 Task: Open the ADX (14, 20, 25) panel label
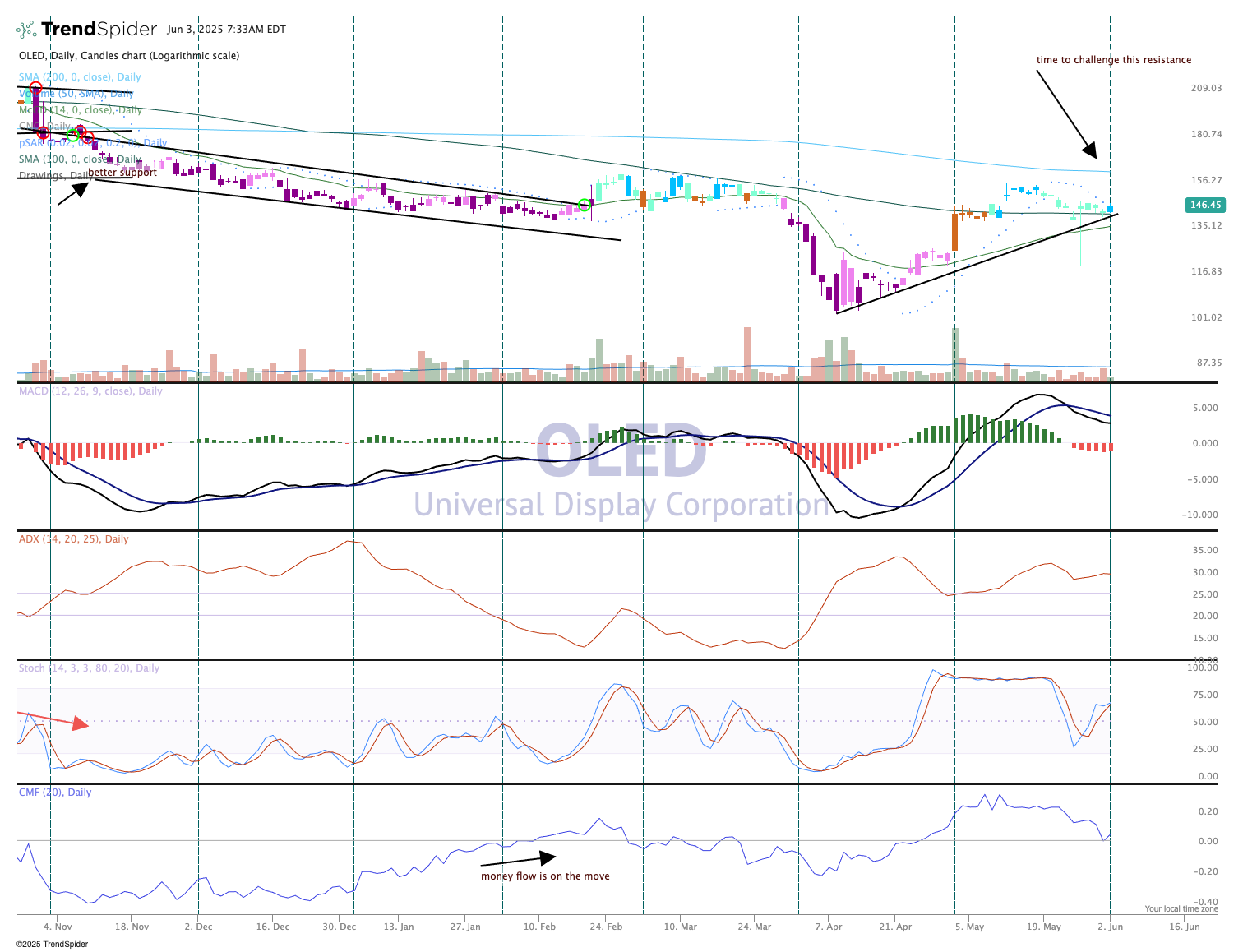pyautogui.click(x=74, y=539)
